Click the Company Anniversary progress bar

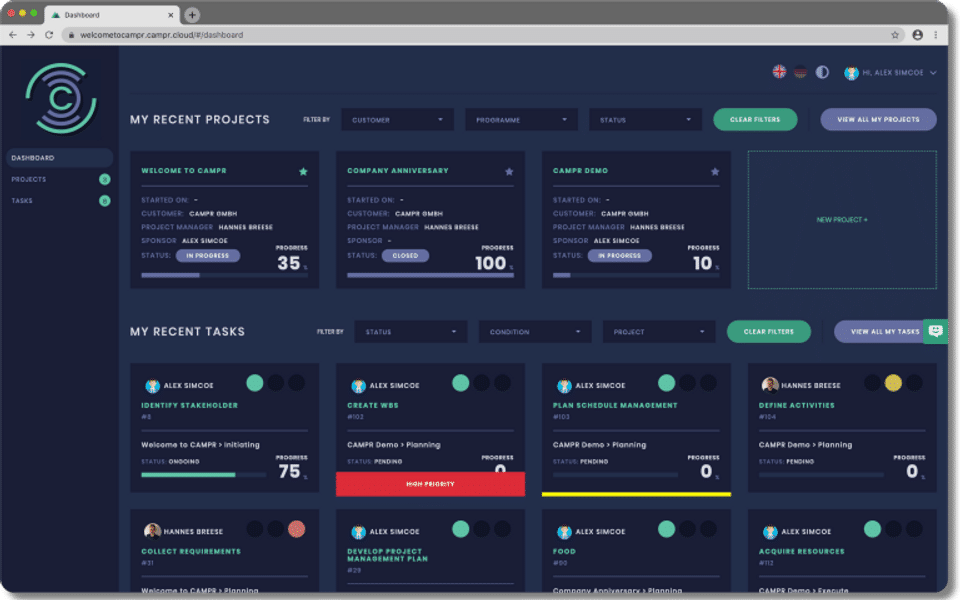(430, 276)
